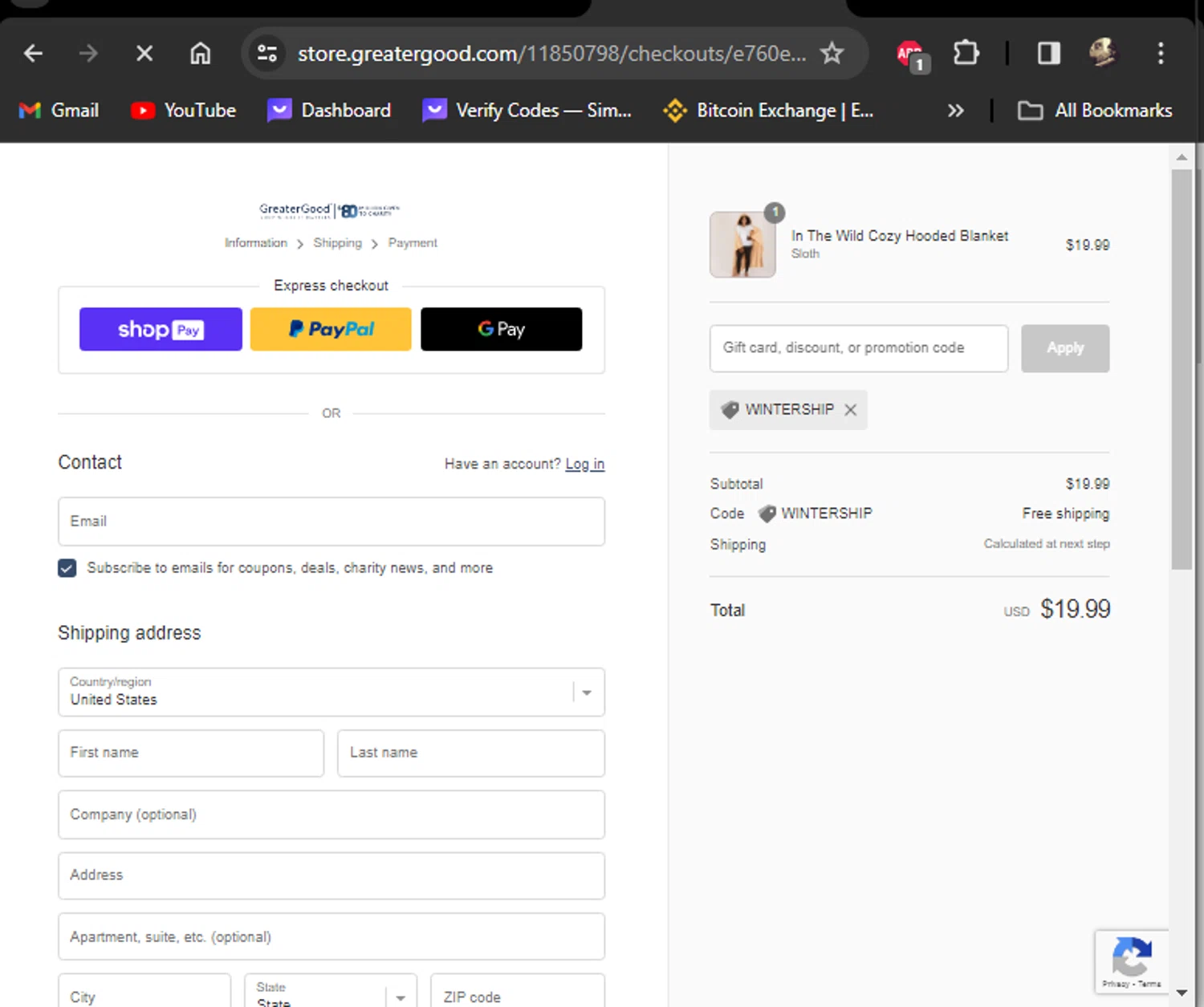Viewport: 1204px width, 1007px height.
Task: Open the profile avatar menu
Action: [1103, 53]
